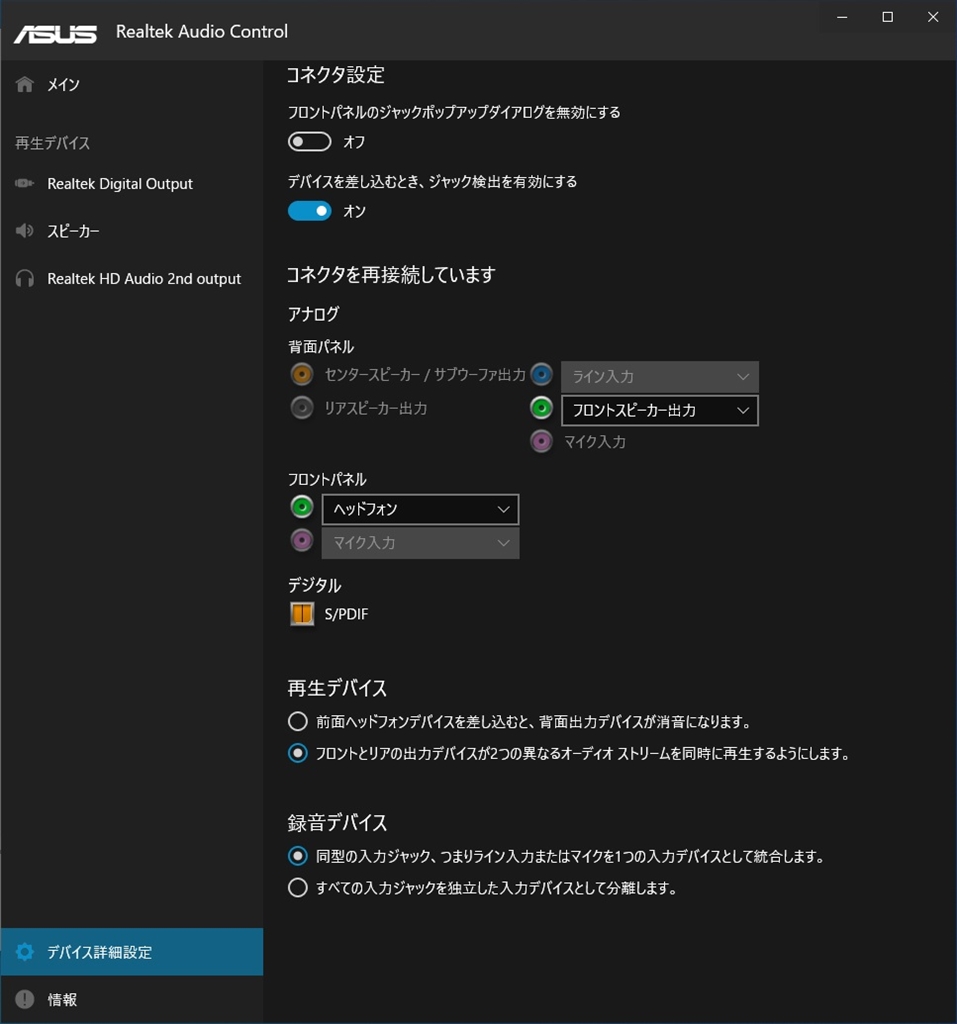This screenshot has width=957, height=1024.
Task: Click the pink rear panel mic jack icon
Action: point(542,441)
